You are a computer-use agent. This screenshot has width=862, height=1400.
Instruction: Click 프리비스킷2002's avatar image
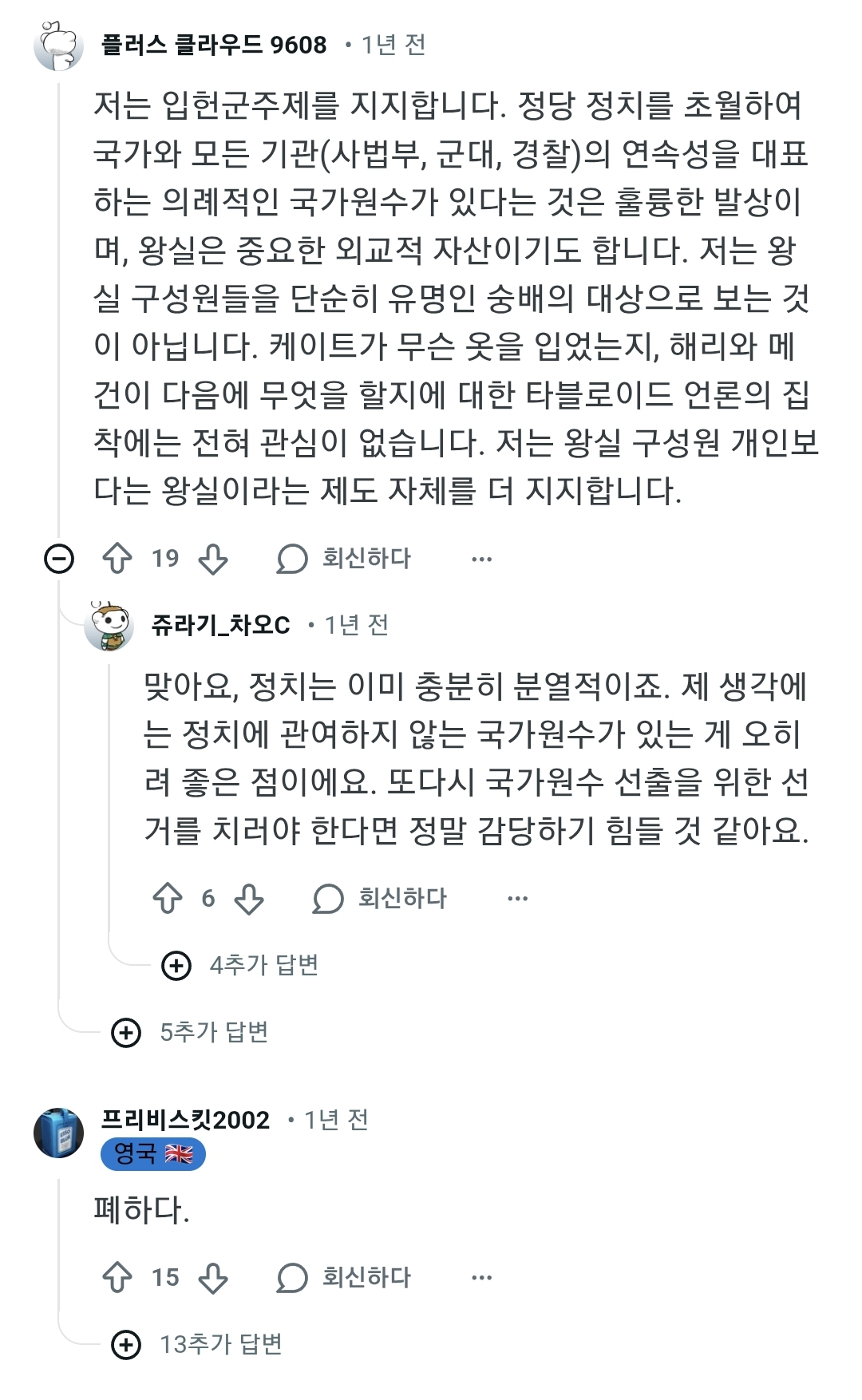click(x=59, y=1132)
